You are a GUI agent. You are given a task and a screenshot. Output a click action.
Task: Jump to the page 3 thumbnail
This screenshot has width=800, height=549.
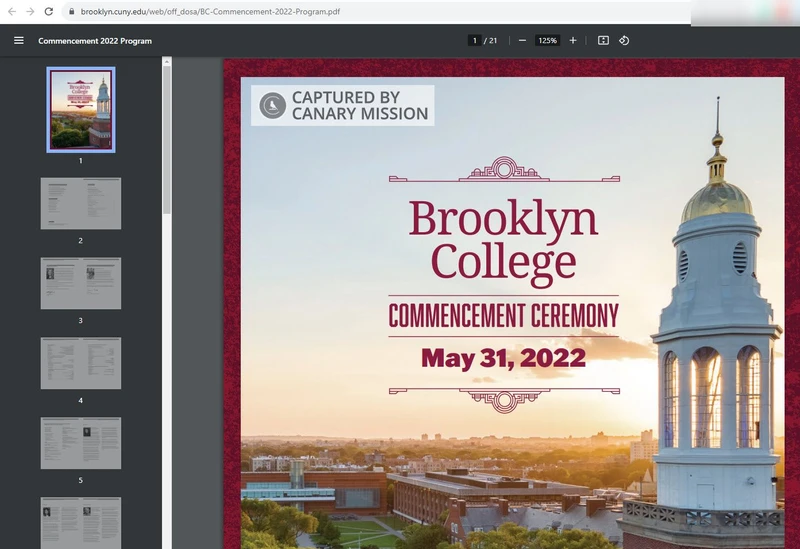pyautogui.click(x=81, y=283)
